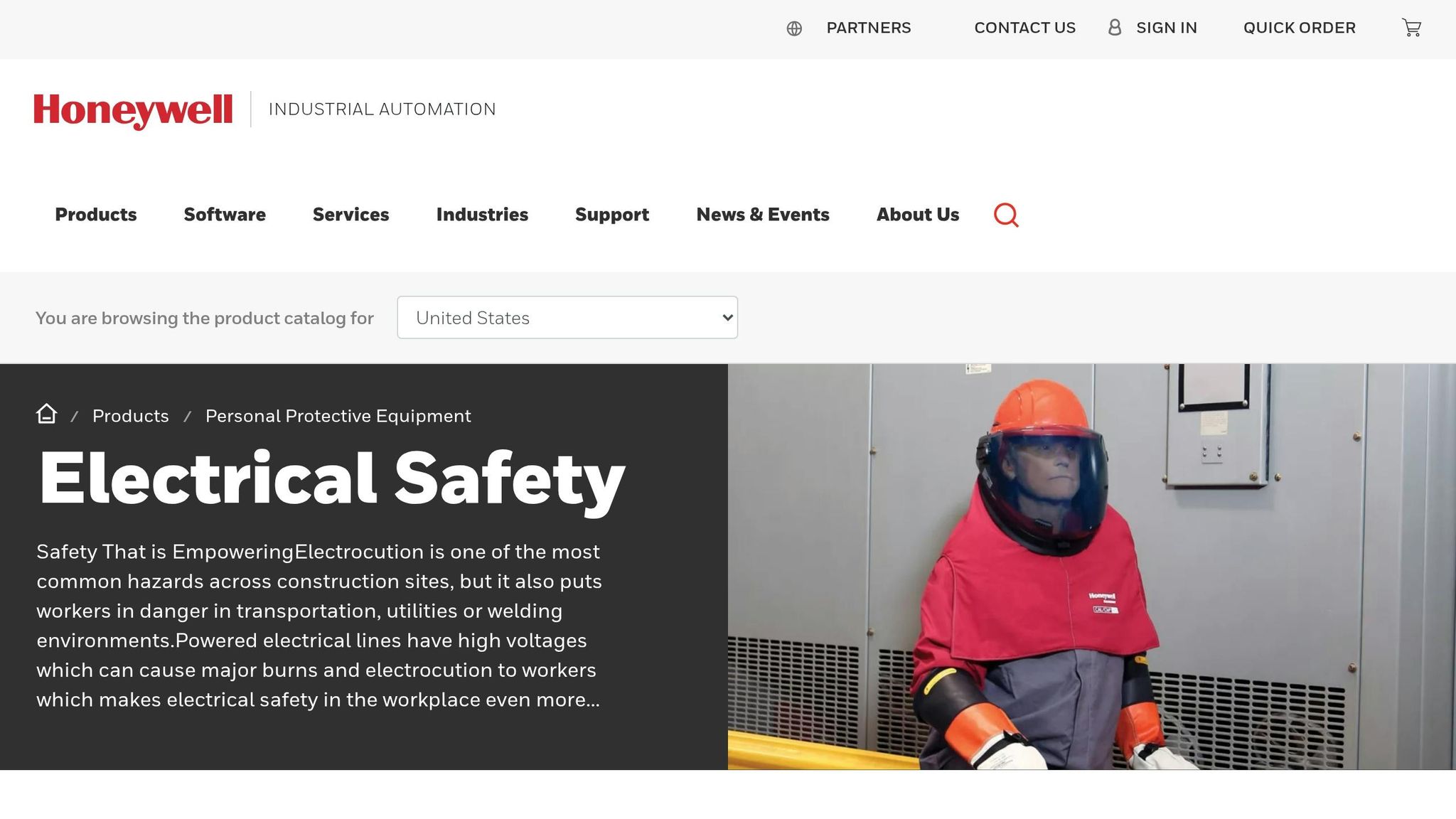Viewport: 1456px width, 819px height.
Task: Click the arc flash worker hero image
Action: coord(1092,567)
